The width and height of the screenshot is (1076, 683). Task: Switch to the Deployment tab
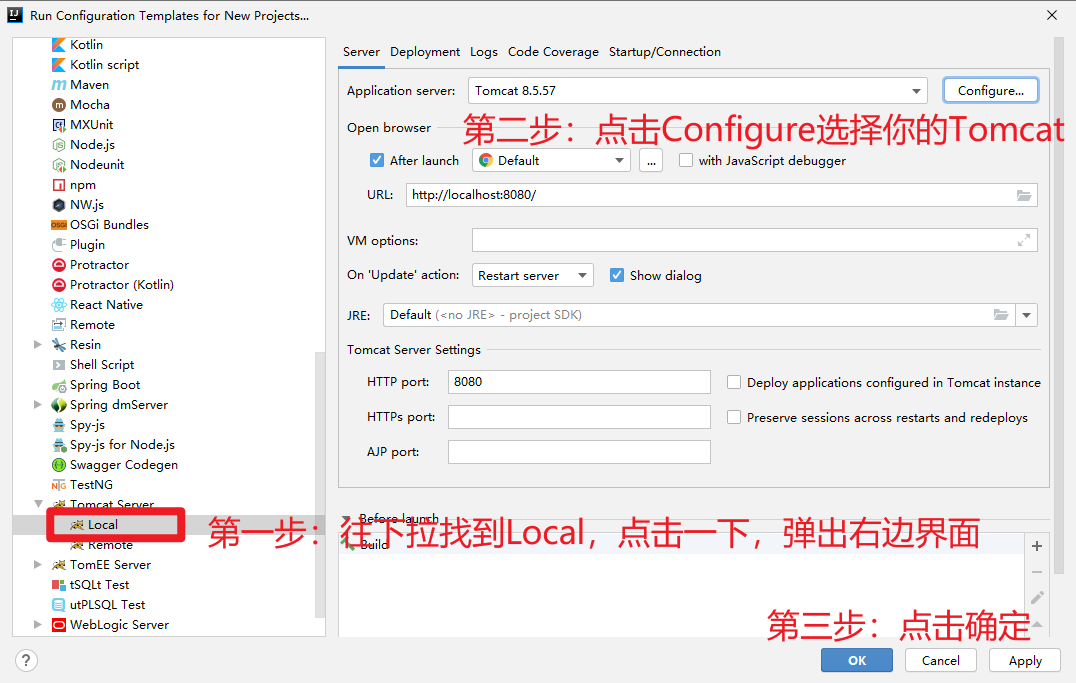pos(425,51)
